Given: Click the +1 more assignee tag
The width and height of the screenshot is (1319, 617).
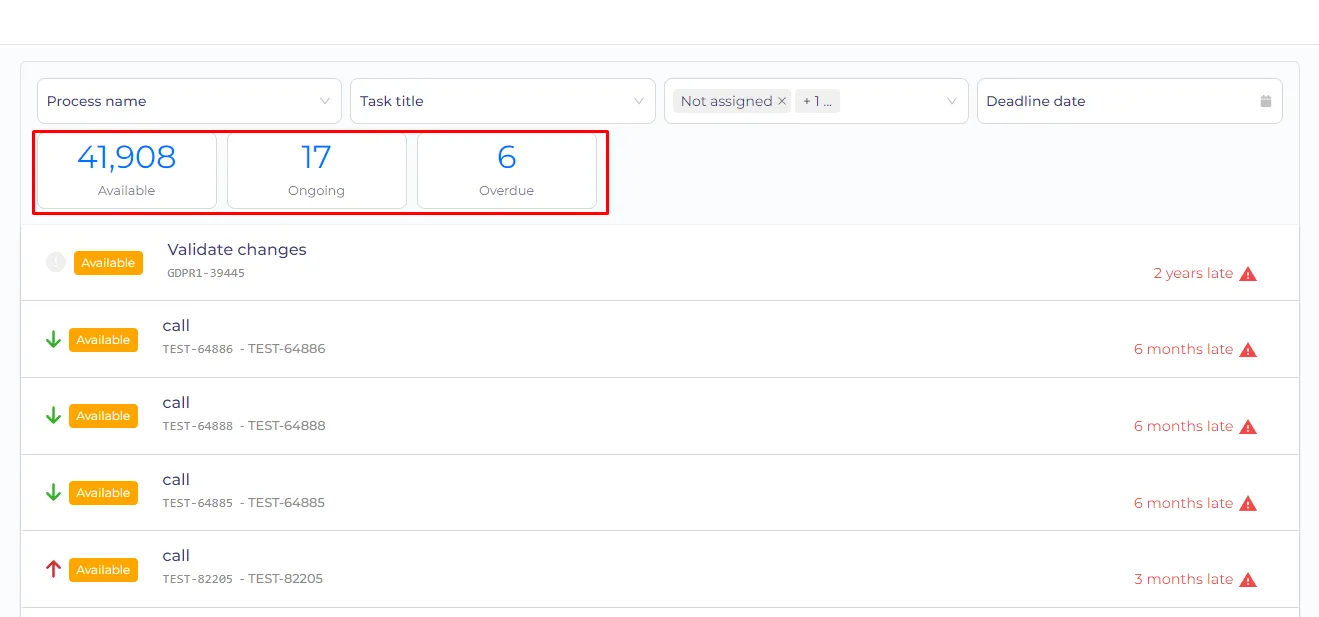Looking at the screenshot, I should click(x=818, y=101).
